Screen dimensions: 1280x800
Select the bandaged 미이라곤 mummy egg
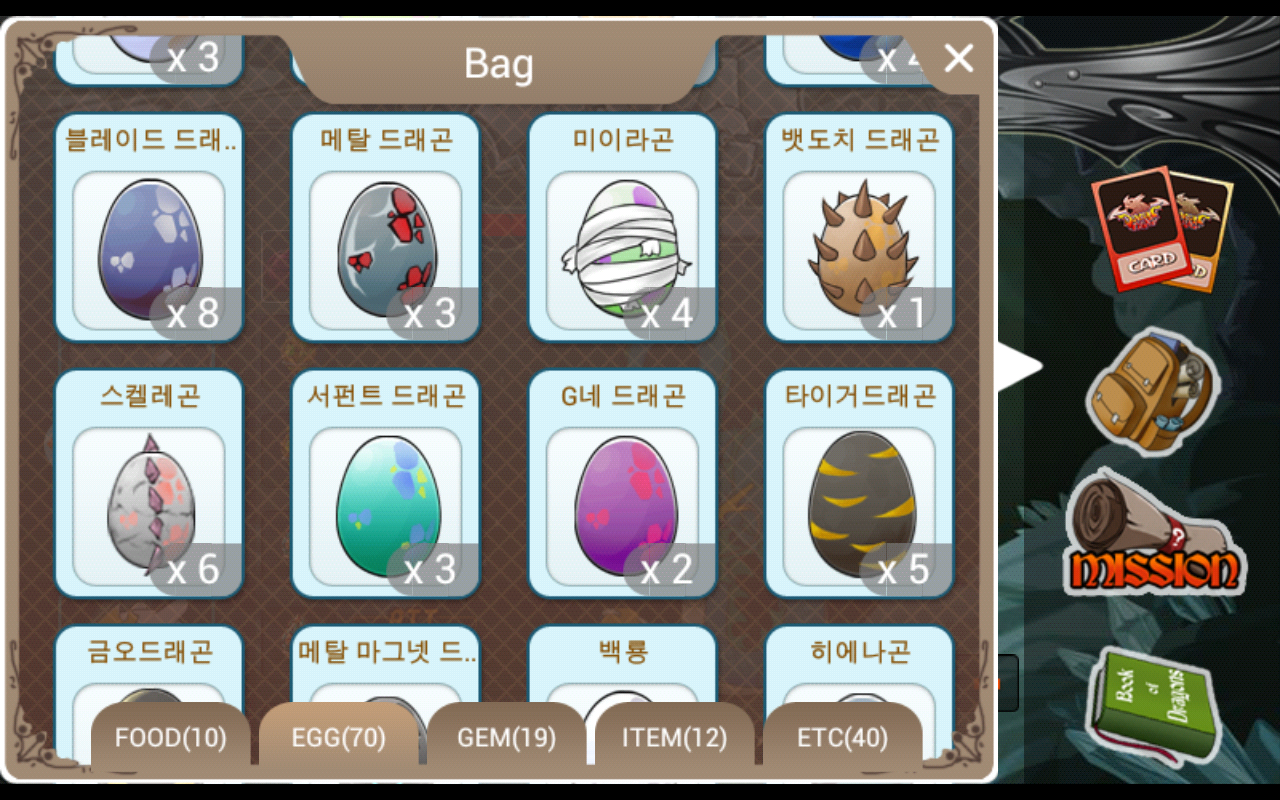click(x=622, y=228)
